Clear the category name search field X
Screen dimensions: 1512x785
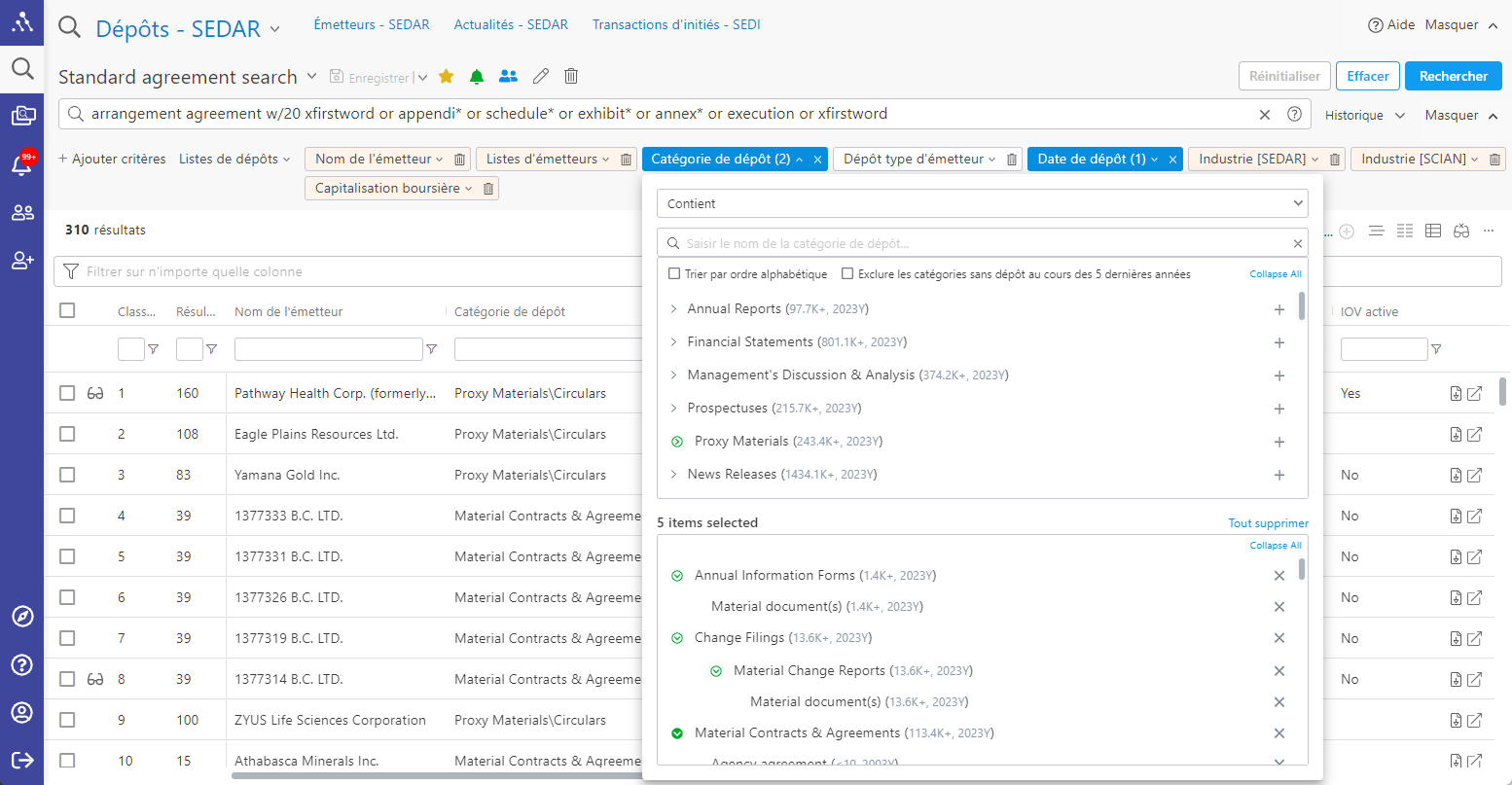coord(1298,243)
